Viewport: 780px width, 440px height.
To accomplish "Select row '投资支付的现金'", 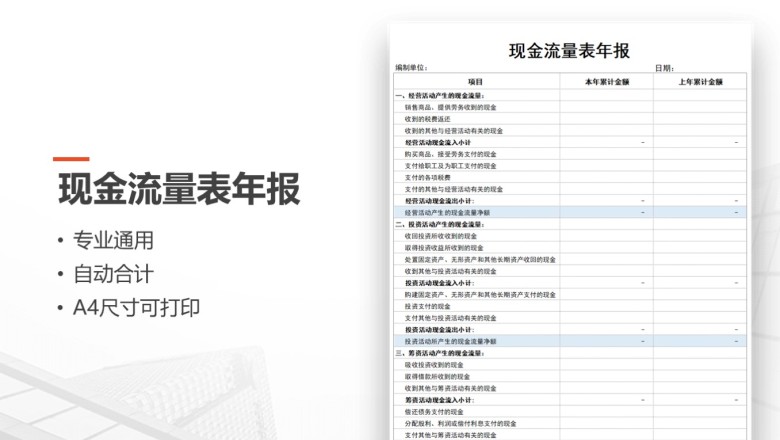I will click(x=570, y=306).
